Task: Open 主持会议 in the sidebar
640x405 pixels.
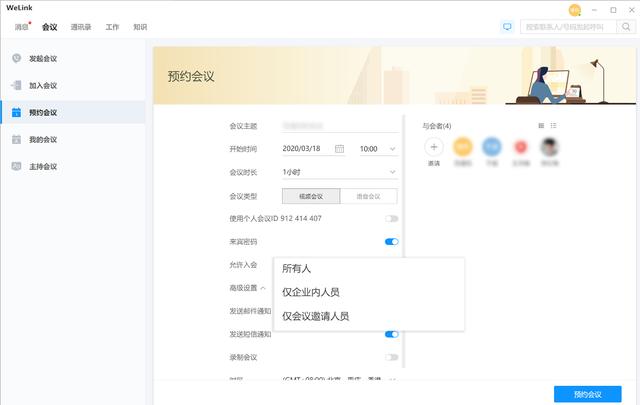Action: coord(73,166)
